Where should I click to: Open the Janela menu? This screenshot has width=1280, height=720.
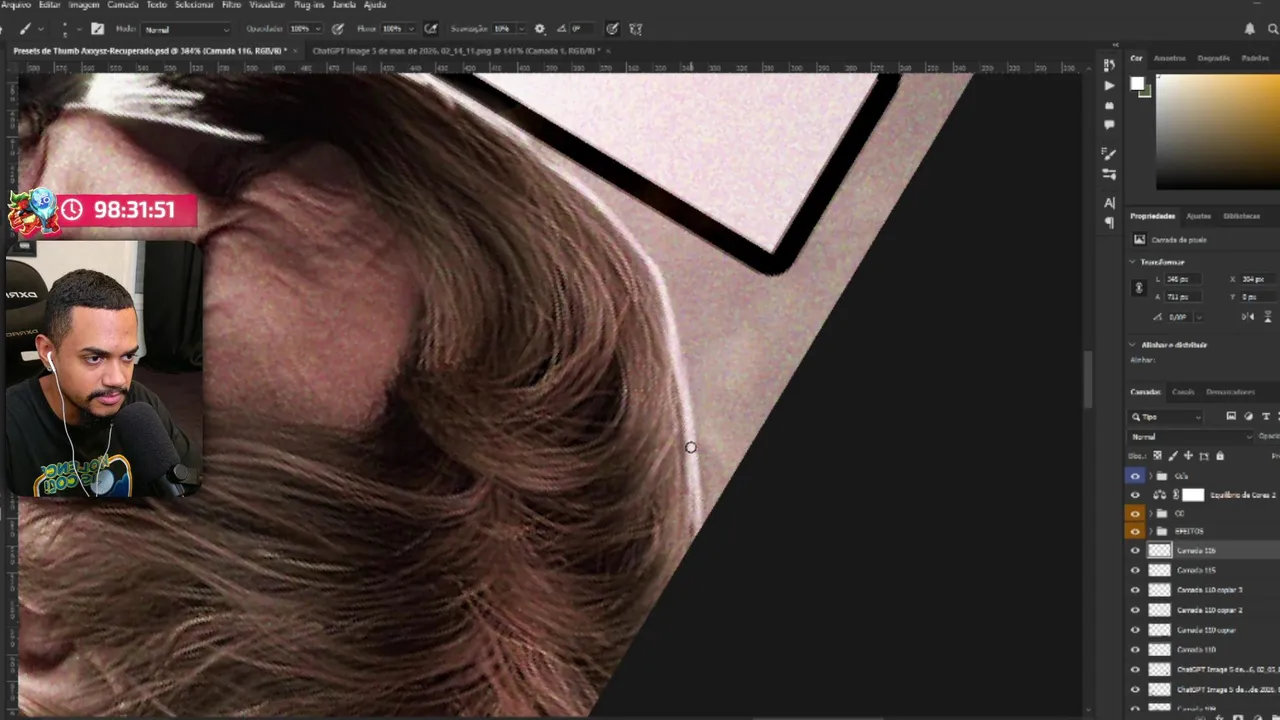344,5
